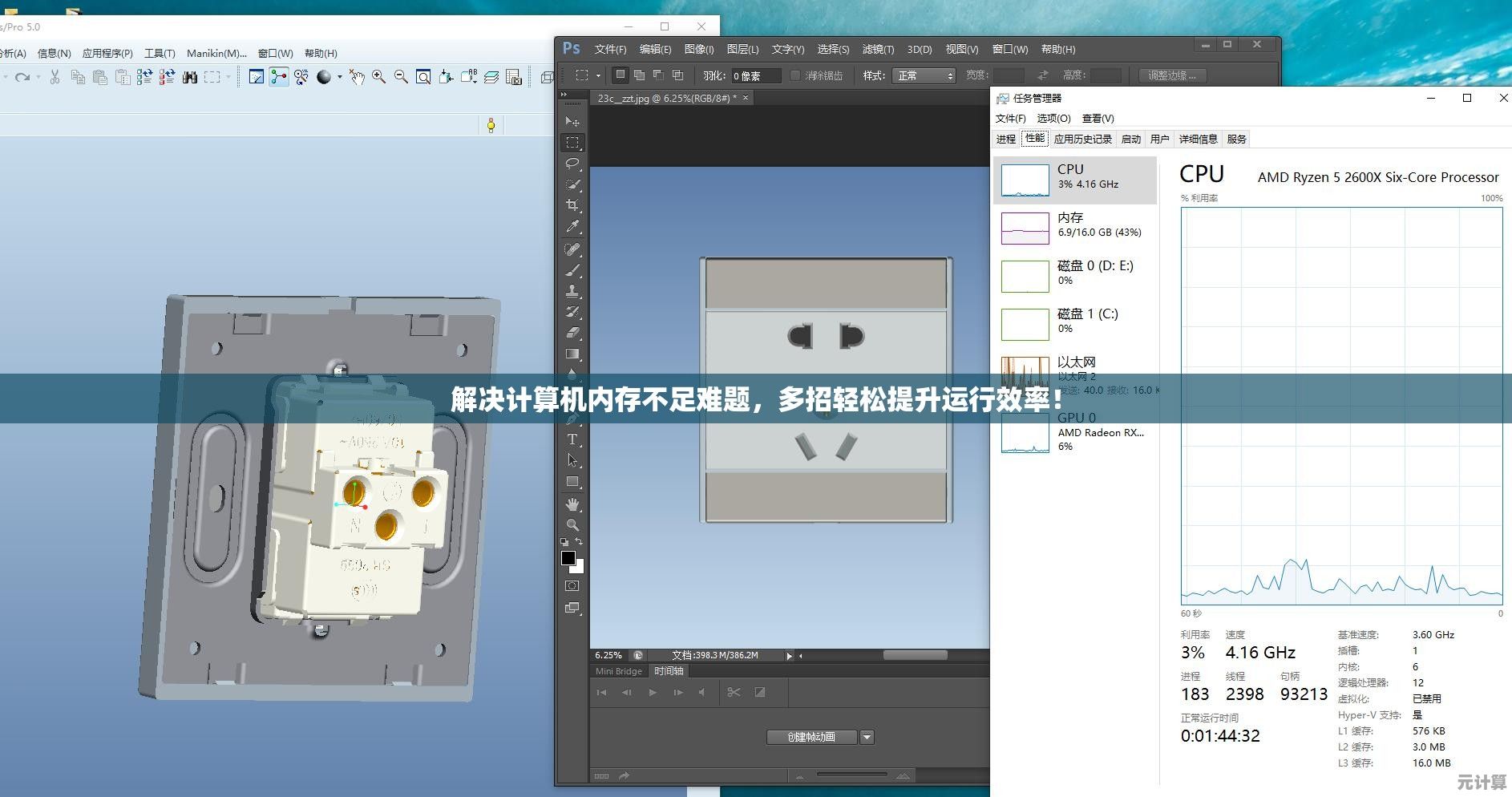Click the Redo arrow in Pro/E toolbar
This screenshot has width=1512, height=797.
point(22,77)
